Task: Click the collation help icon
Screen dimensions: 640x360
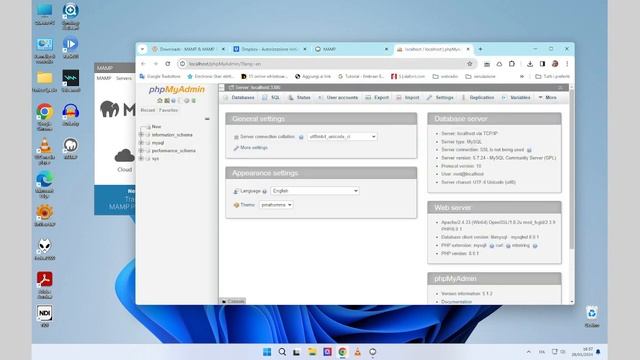Action: coord(301,137)
